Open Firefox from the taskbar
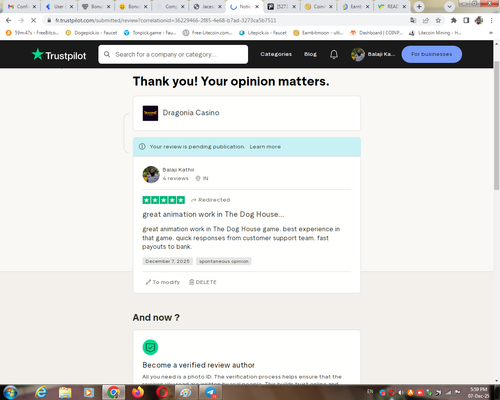The width and height of the screenshot is (500, 400). (138, 392)
